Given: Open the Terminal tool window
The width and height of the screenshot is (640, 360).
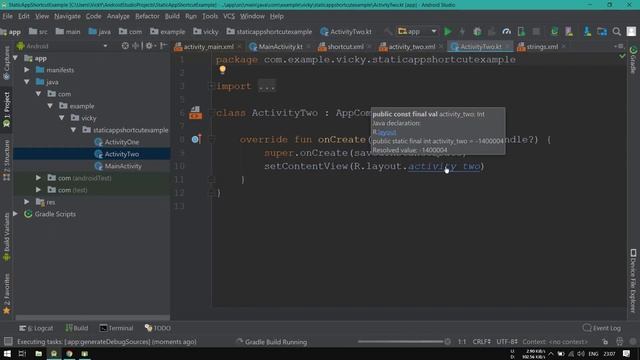Looking at the screenshot, I should [x=117, y=328].
